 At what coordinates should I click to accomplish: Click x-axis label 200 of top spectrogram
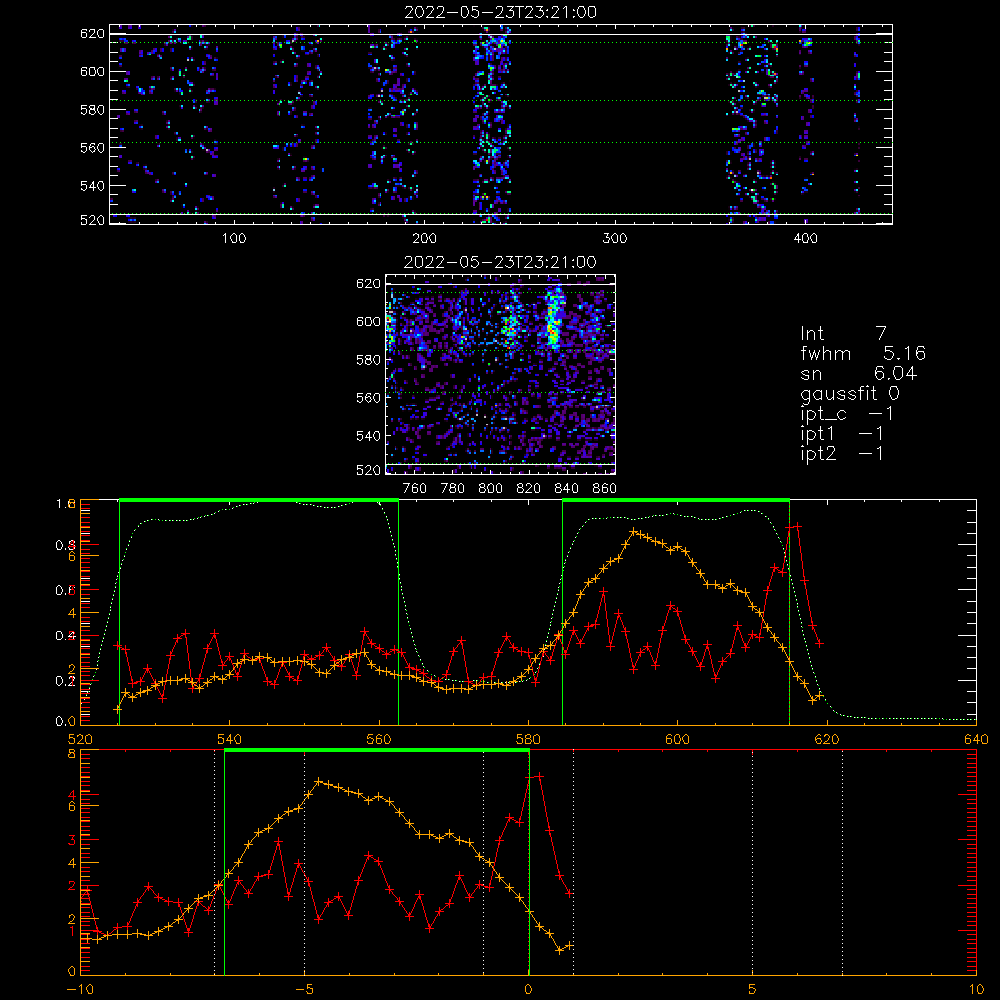(x=424, y=239)
